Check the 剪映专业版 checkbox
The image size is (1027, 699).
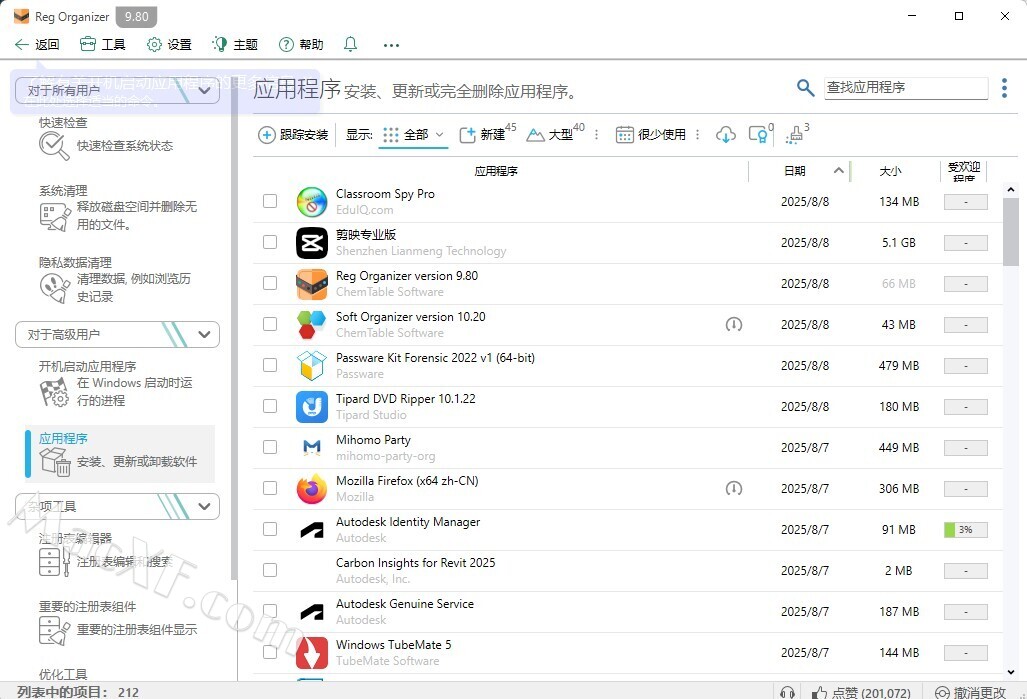coord(270,242)
